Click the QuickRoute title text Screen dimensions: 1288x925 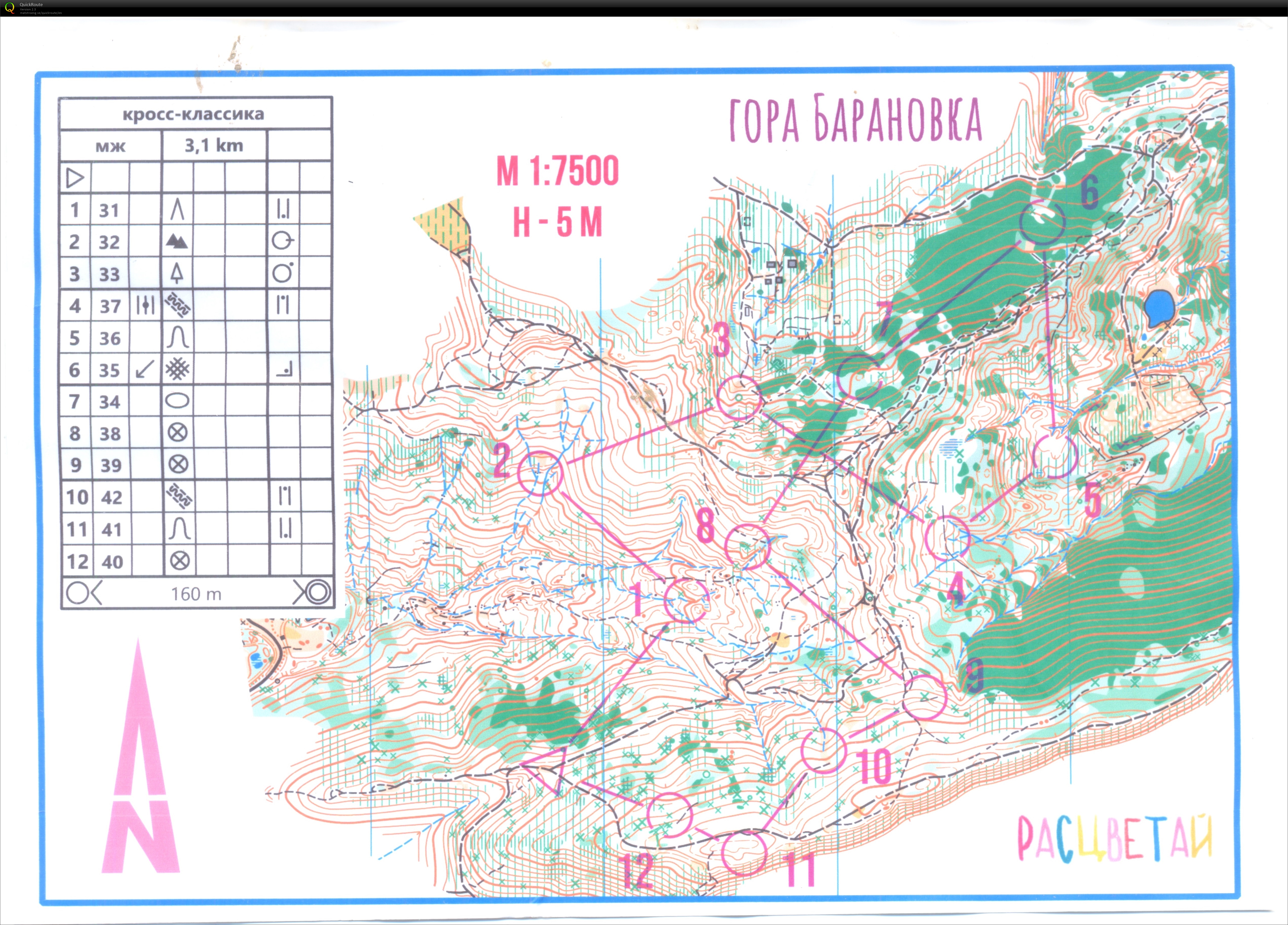(31, 5)
